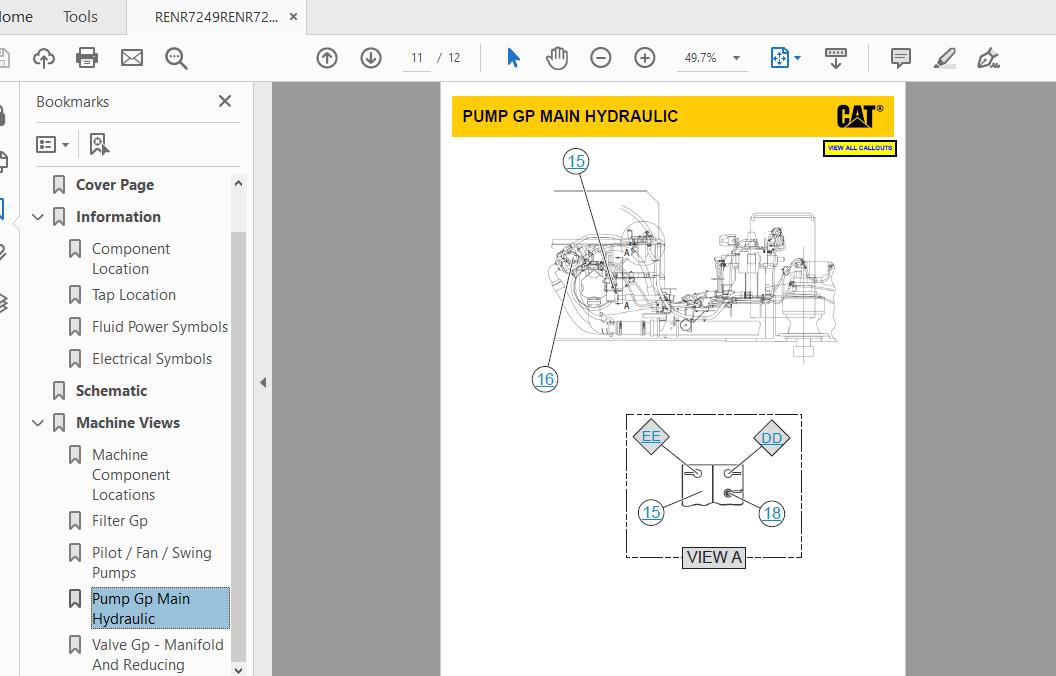
Task: Close the Bookmarks panel
Action: (x=225, y=101)
